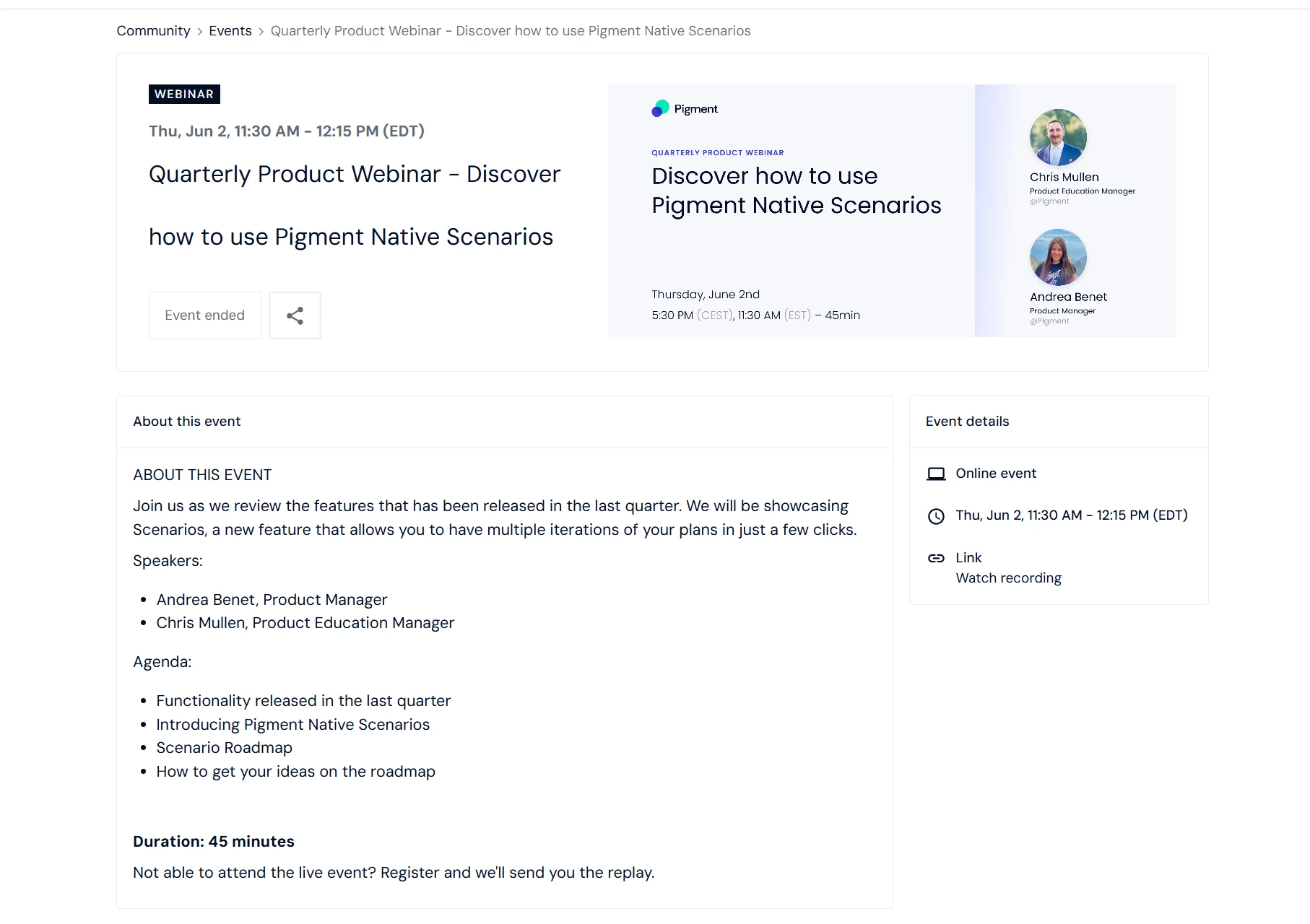The width and height of the screenshot is (1310, 924).
Task: Click the Online event text
Action: (996, 474)
